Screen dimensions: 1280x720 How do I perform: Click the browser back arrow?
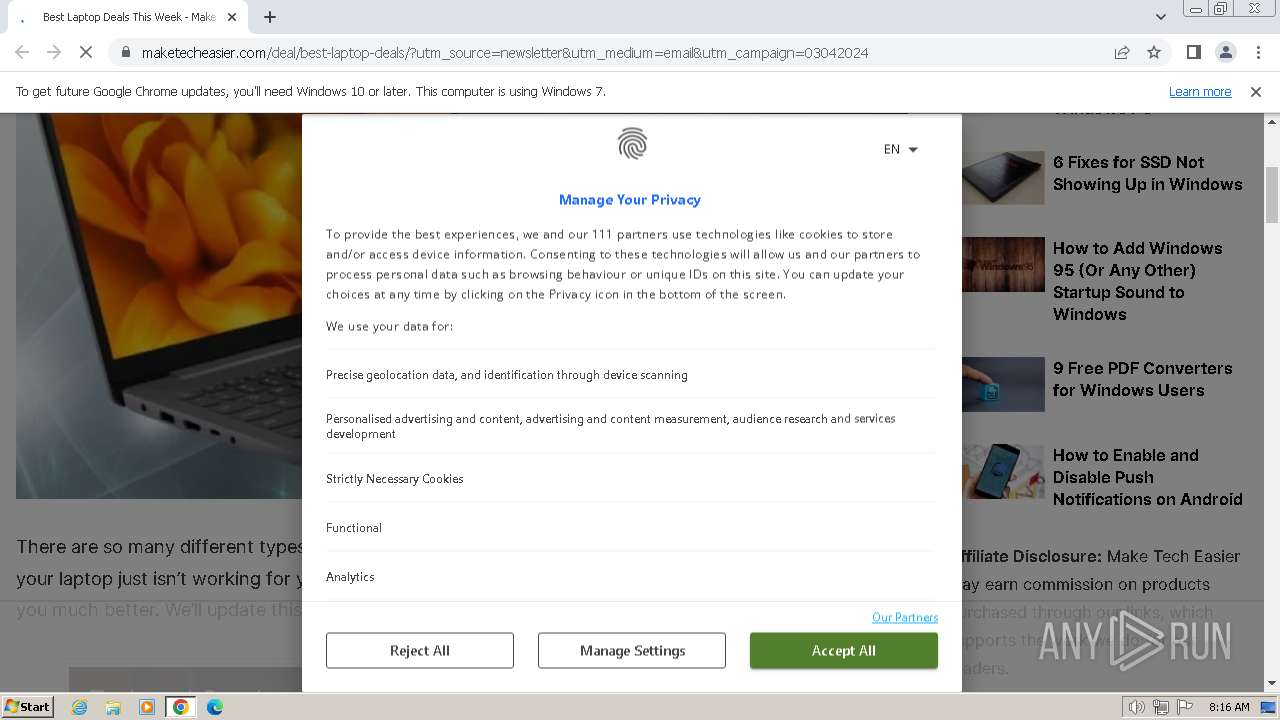click(x=22, y=52)
